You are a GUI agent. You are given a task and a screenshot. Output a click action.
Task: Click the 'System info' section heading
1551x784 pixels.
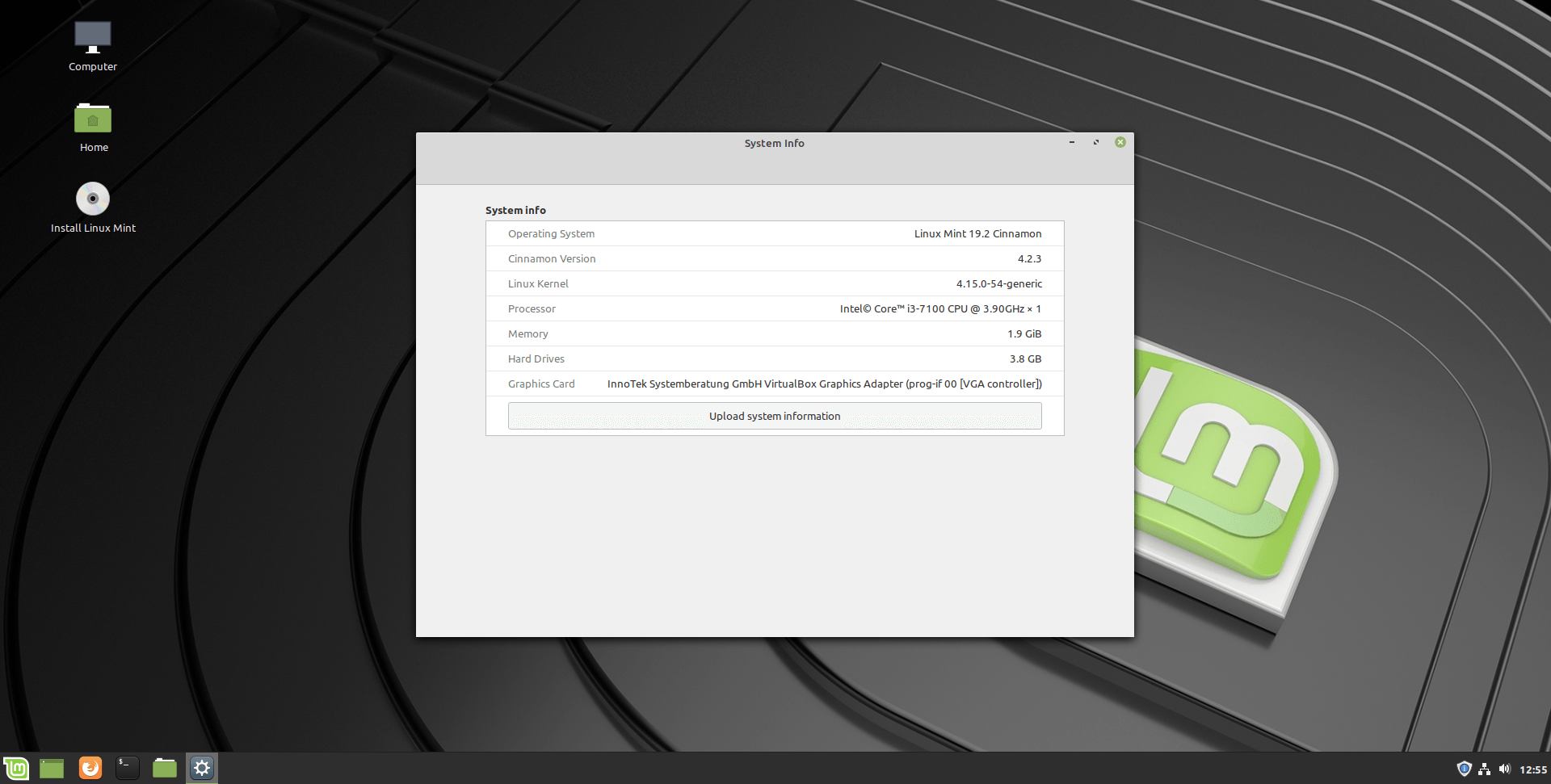point(515,210)
